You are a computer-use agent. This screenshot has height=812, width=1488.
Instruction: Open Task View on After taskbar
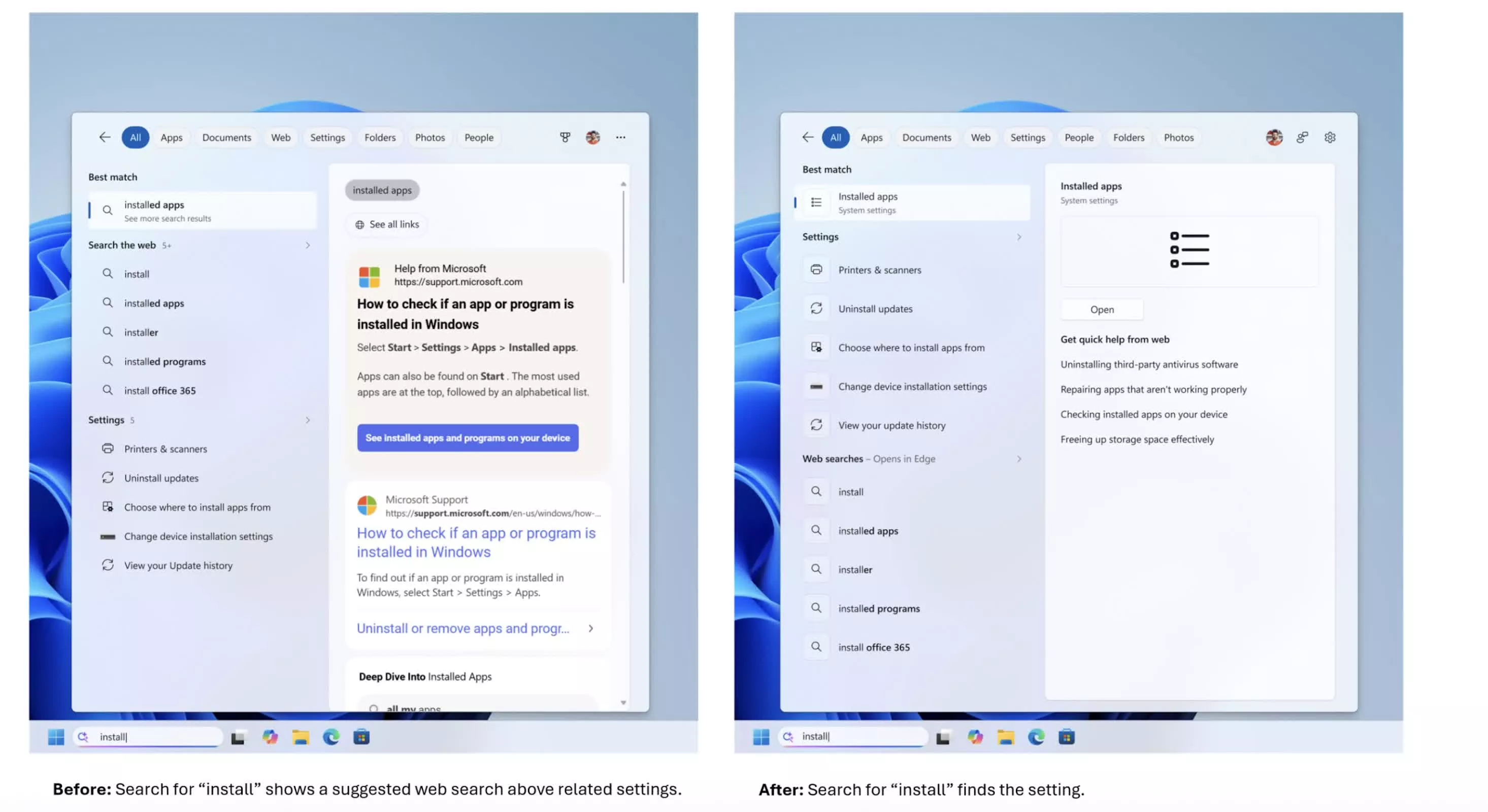(x=943, y=737)
